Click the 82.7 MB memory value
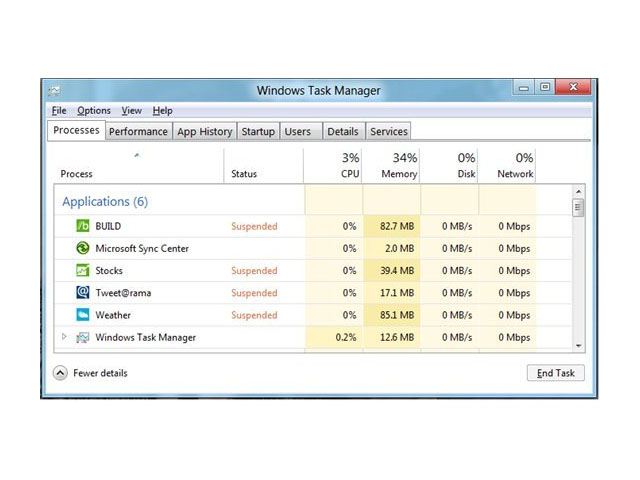The height and width of the screenshot is (480, 640). [x=397, y=226]
